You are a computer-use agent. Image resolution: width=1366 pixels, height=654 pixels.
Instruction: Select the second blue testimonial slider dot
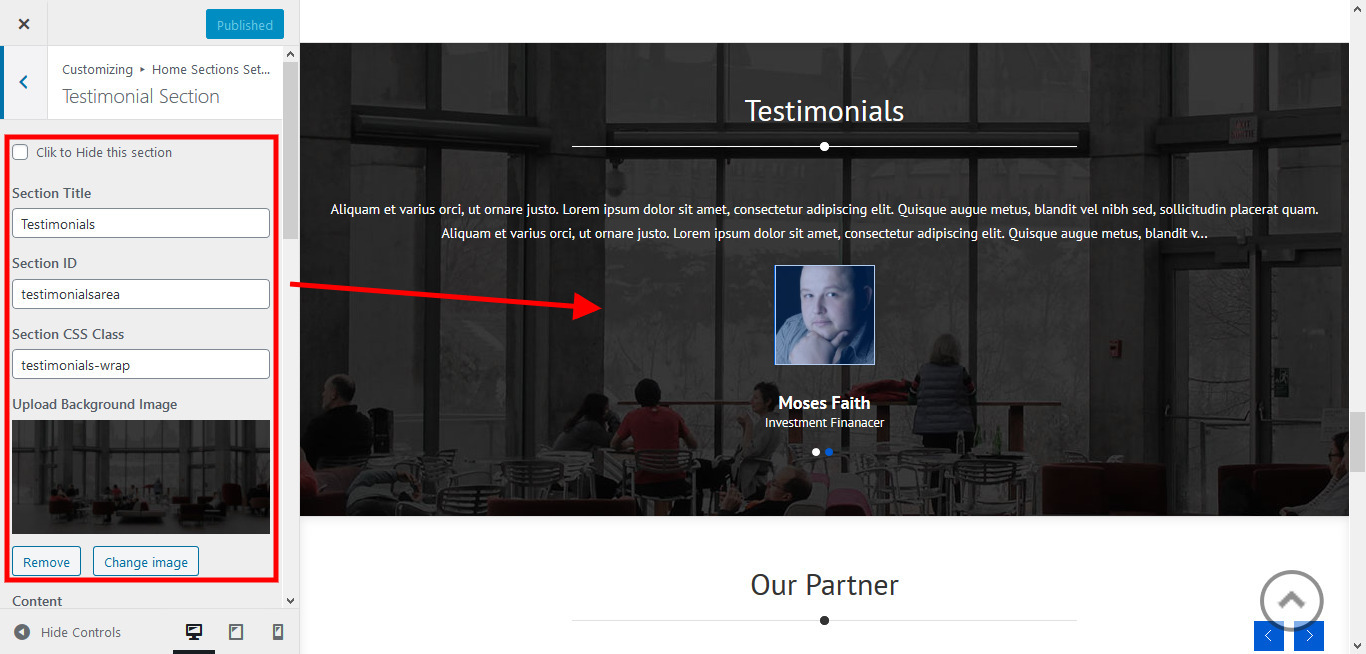[x=829, y=452]
